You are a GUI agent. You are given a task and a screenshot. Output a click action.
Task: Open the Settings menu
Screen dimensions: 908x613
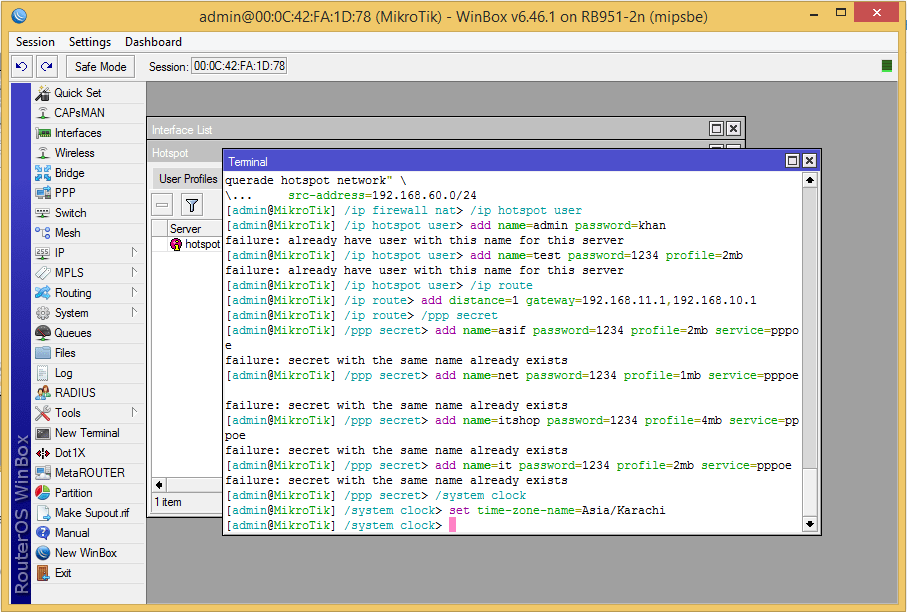point(90,42)
